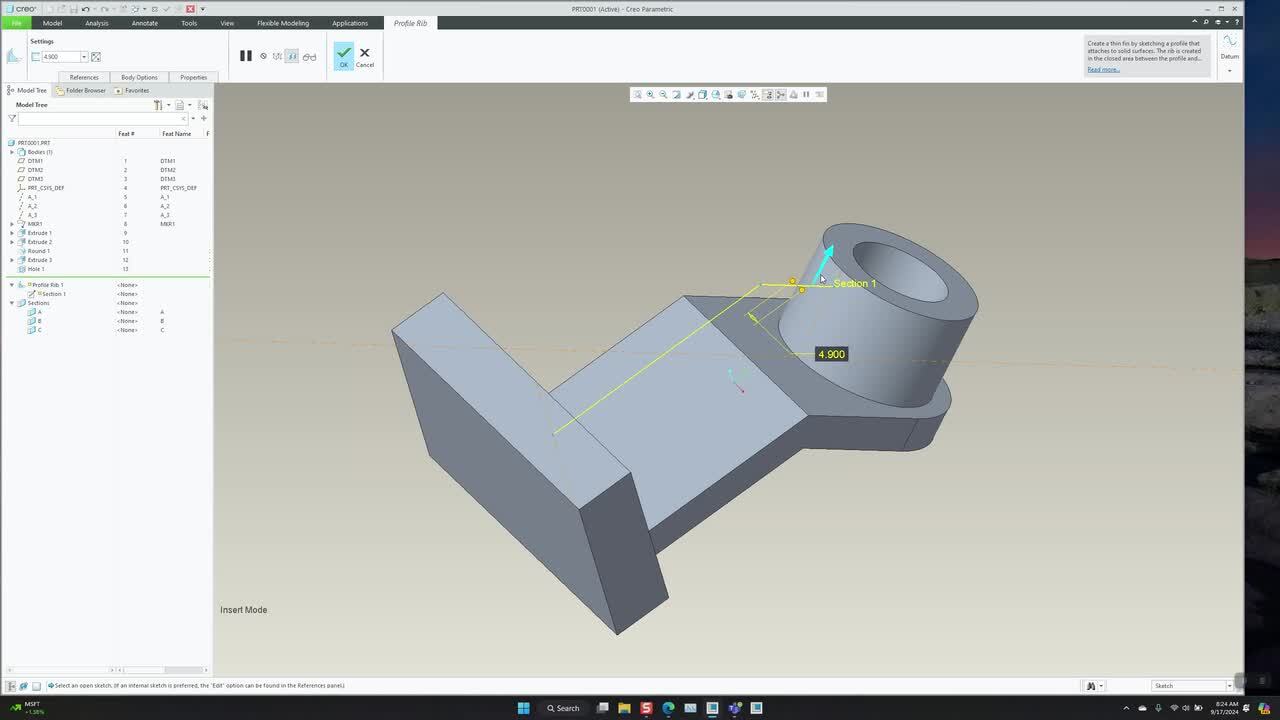Click the filter funnel icon in Model Tree
Screen dimensions: 1280x720
coord(12,119)
